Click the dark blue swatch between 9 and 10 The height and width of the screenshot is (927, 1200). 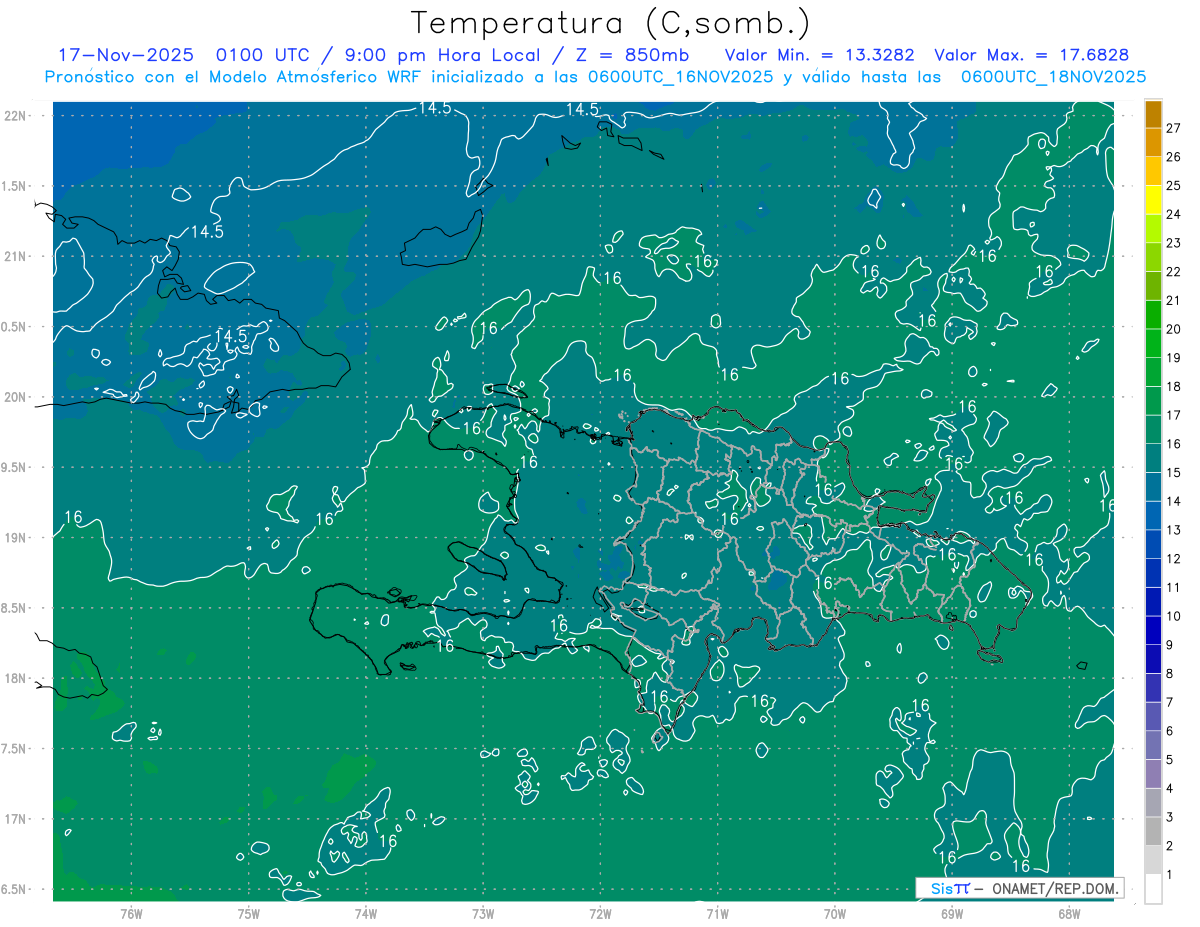(1153, 630)
